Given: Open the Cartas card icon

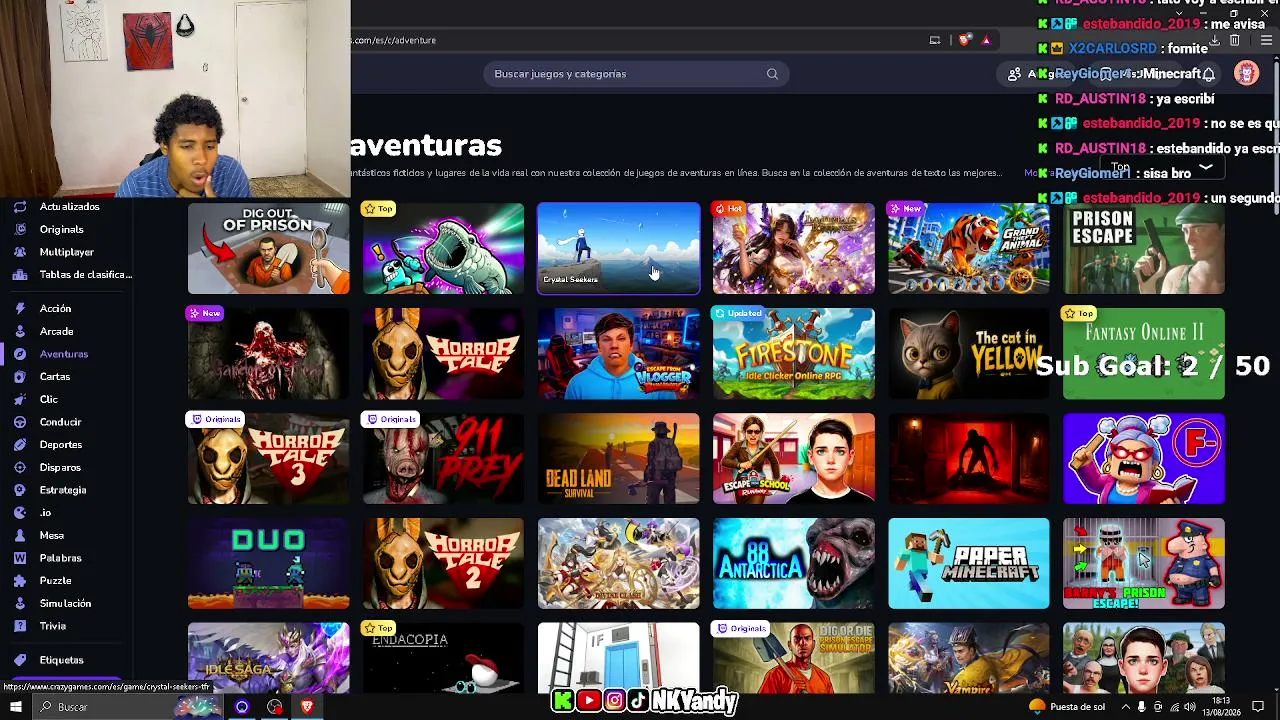Looking at the screenshot, I should click(20, 377).
